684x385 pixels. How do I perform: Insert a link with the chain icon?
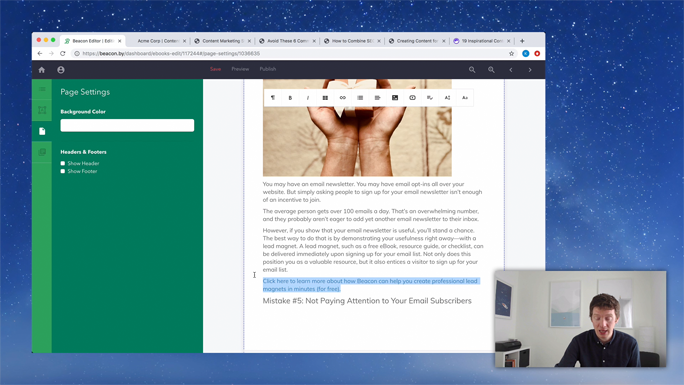tap(342, 98)
